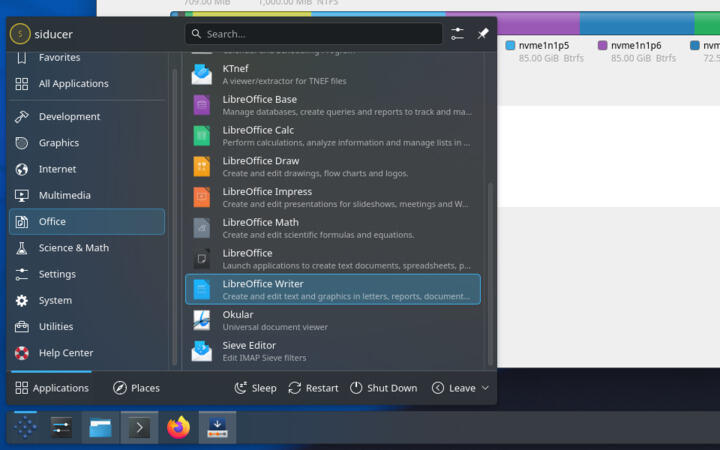Show All Applications category

(x=87, y=84)
